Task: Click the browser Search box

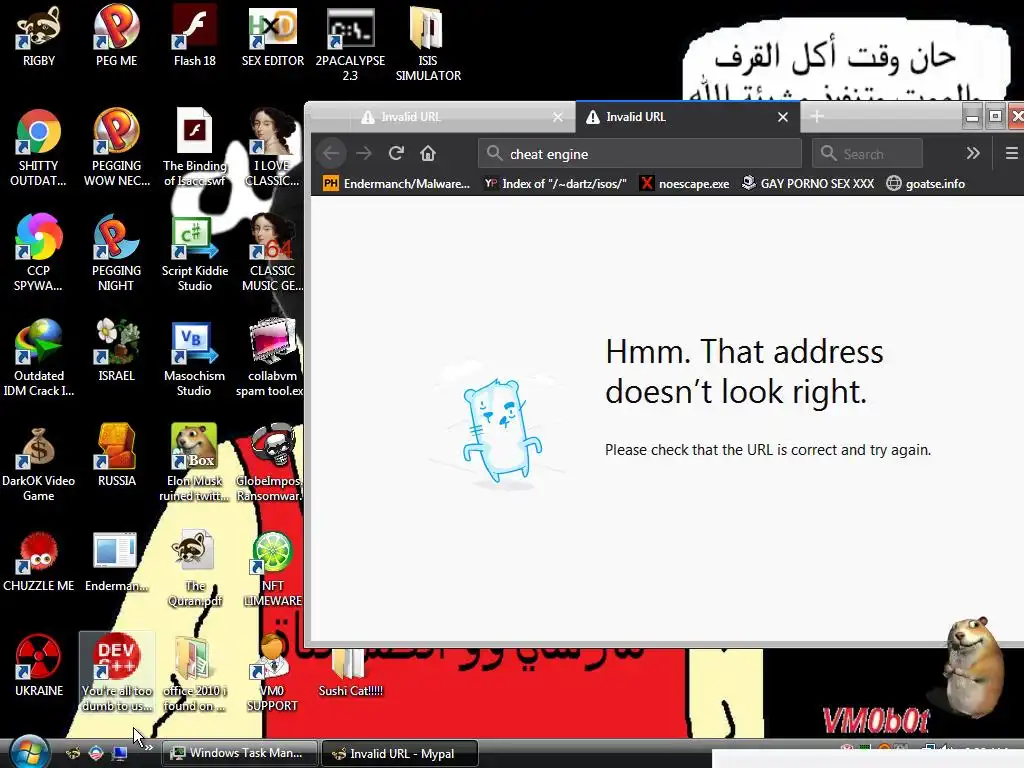Action: (867, 154)
